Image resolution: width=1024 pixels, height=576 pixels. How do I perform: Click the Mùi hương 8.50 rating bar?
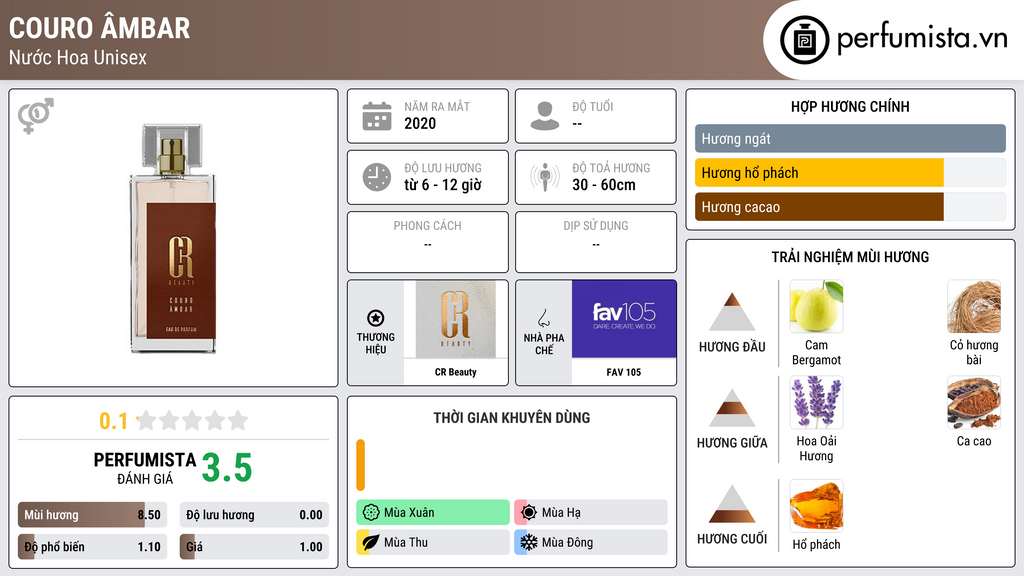(x=92, y=515)
